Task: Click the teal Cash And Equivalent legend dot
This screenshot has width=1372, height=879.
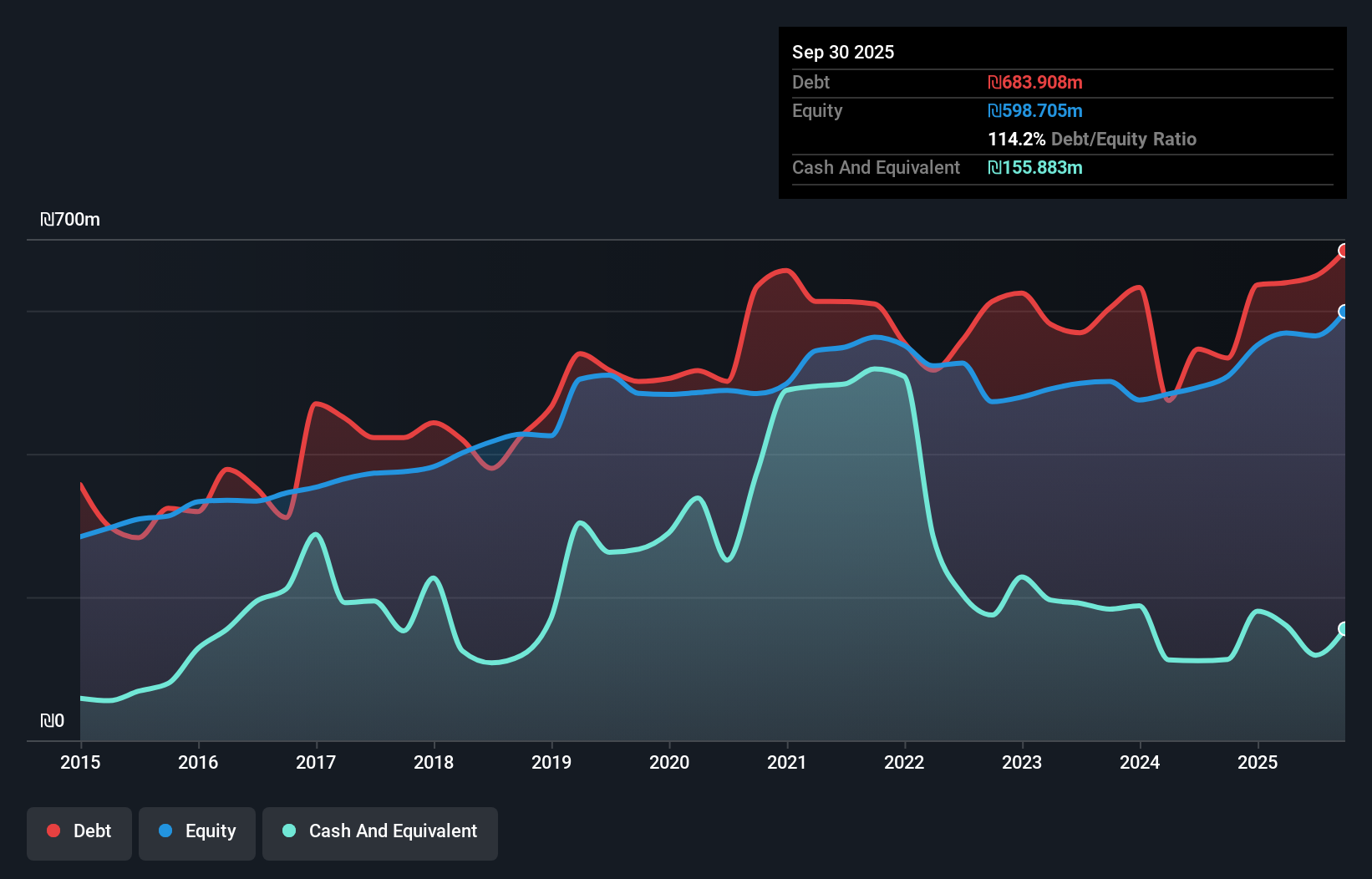Action: pyautogui.click(x=287, y=831)
